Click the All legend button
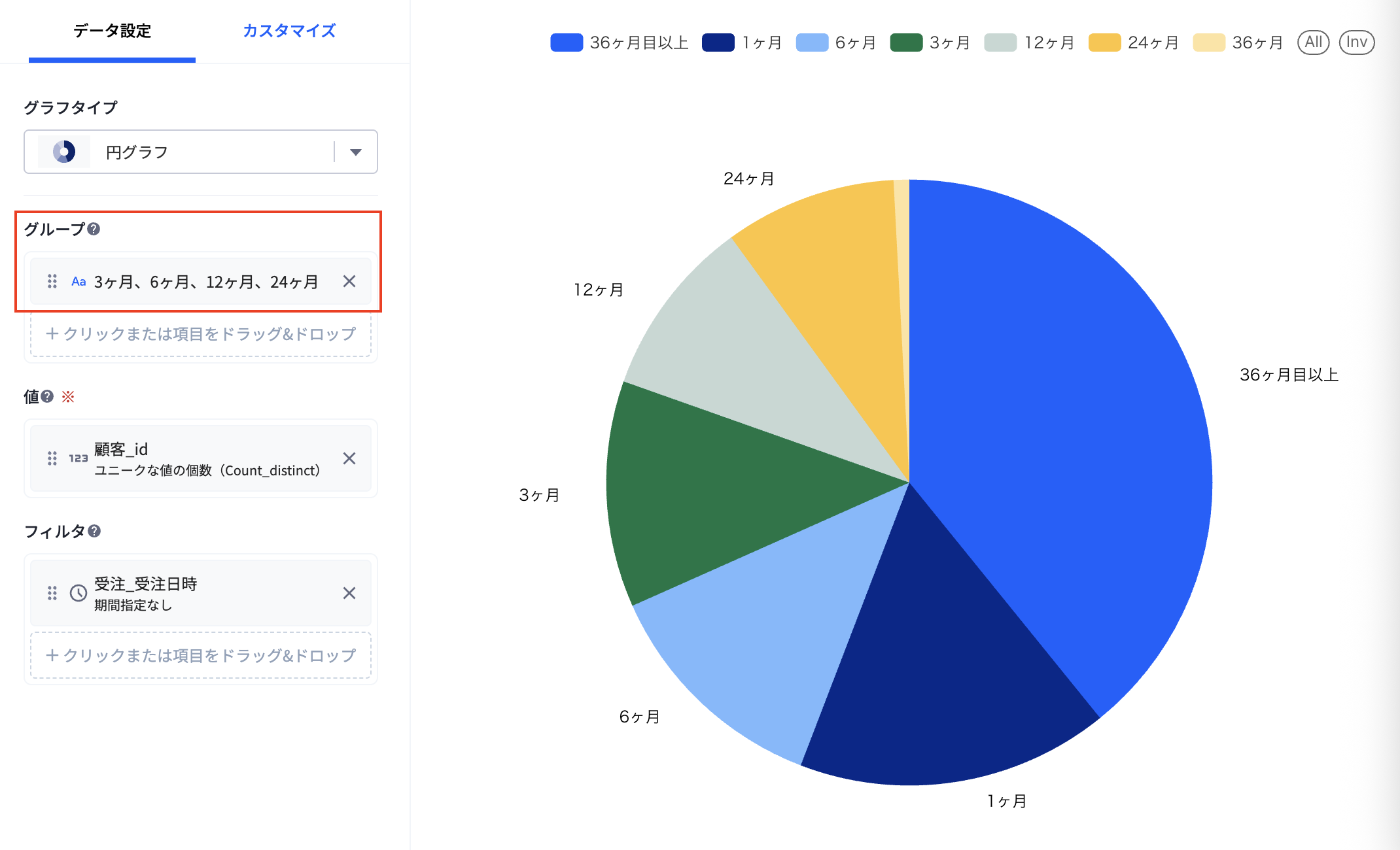The width and height of the screenshot is (1400, 850). coord(1313,42)
